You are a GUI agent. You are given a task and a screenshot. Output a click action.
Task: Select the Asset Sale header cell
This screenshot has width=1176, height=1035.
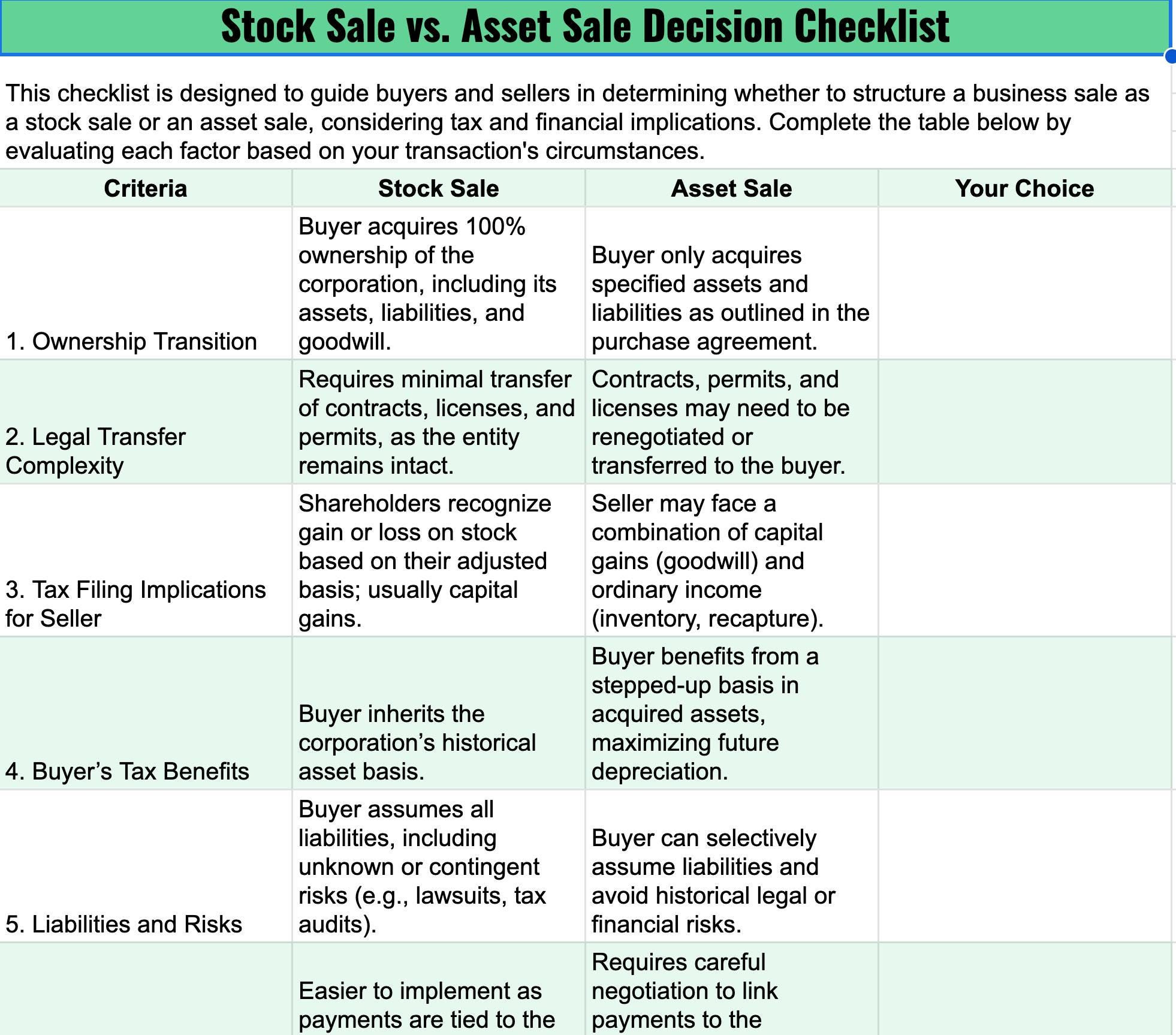731,188
